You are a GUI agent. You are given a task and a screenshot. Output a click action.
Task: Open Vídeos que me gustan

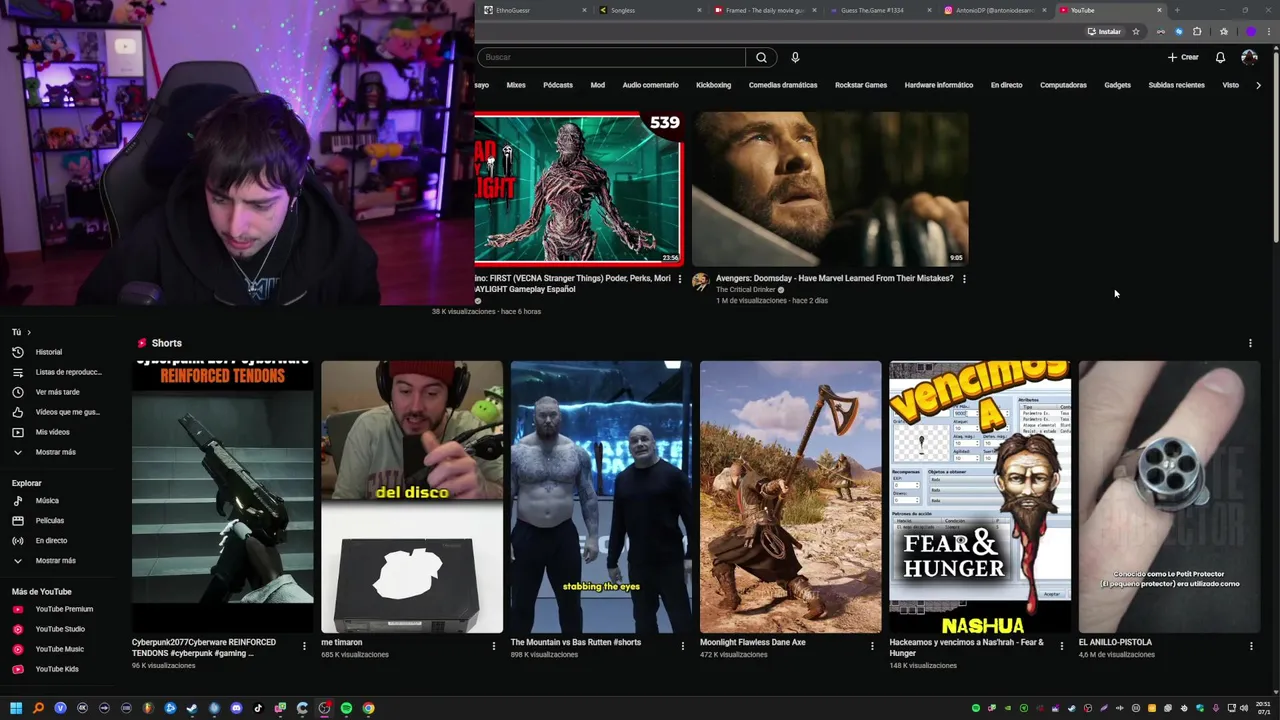(56, 412)
